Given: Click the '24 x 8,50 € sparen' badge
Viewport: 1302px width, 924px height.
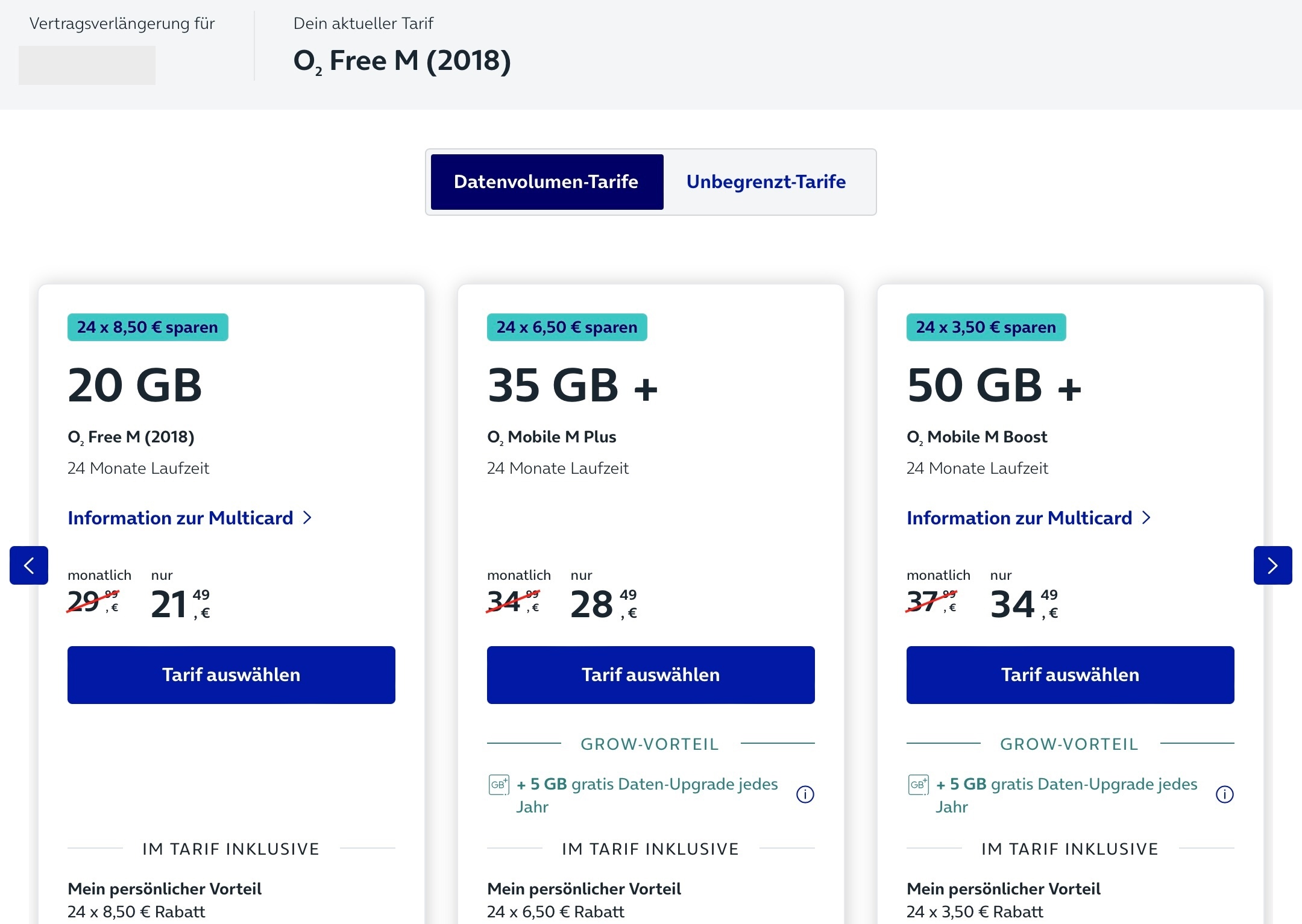Looking at the screenshot, I should click(x=148, y=327).
